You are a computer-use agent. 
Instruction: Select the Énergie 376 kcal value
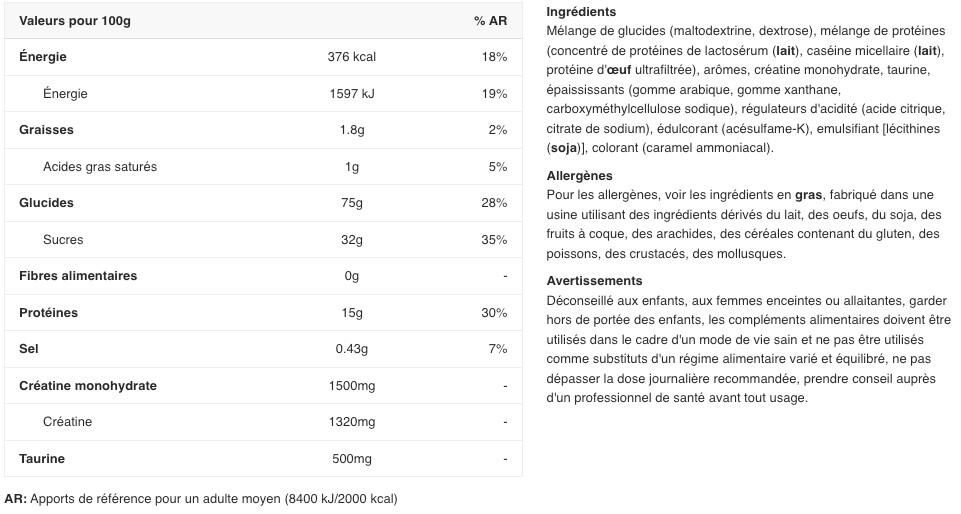click(x=351, y=57)
